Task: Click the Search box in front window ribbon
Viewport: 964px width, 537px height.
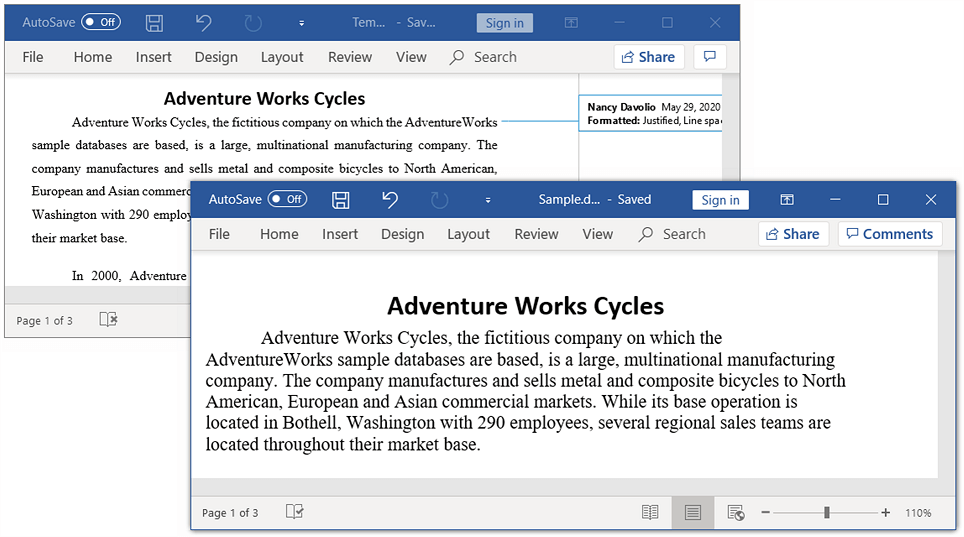Action: (x=683, y=234)
